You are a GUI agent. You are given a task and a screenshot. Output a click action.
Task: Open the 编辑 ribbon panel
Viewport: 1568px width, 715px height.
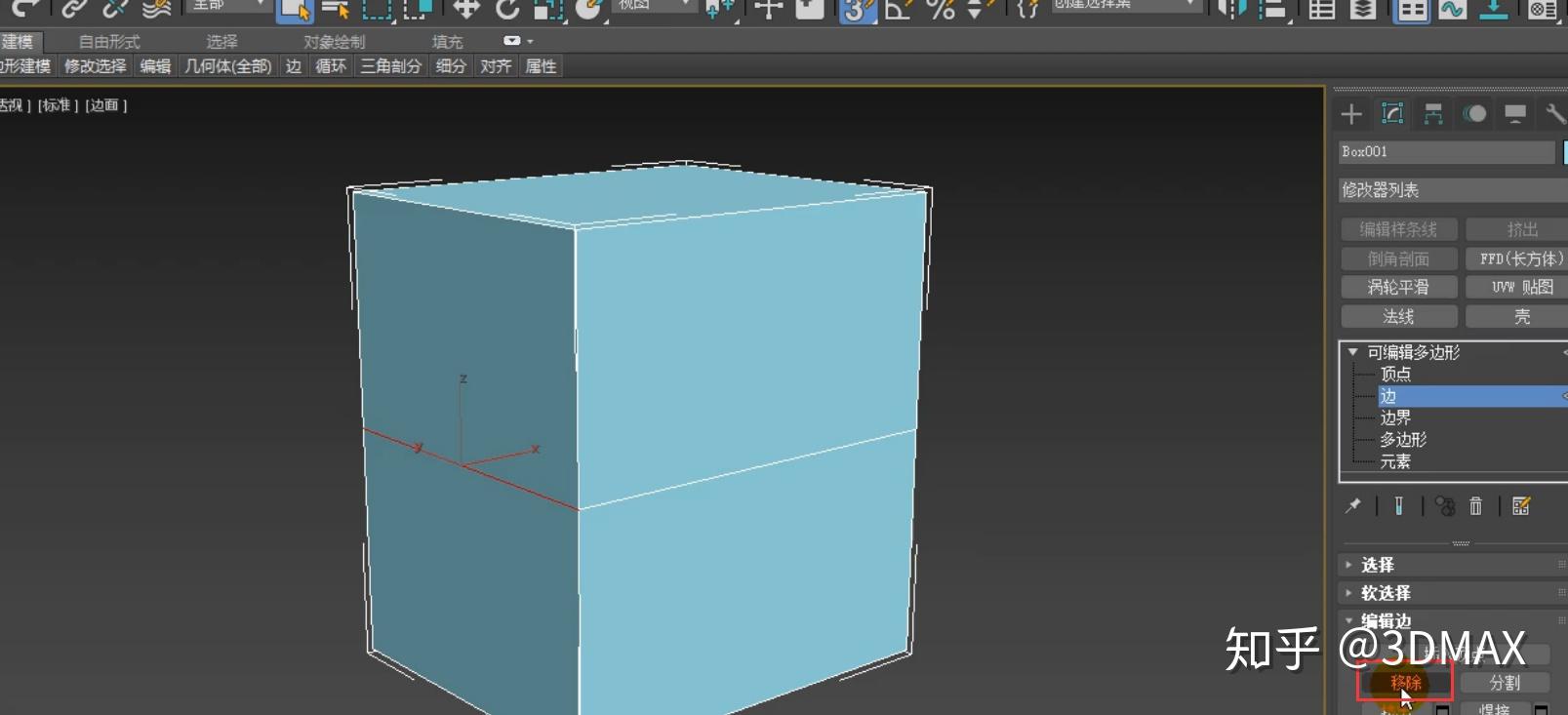(x=155, y=66)
